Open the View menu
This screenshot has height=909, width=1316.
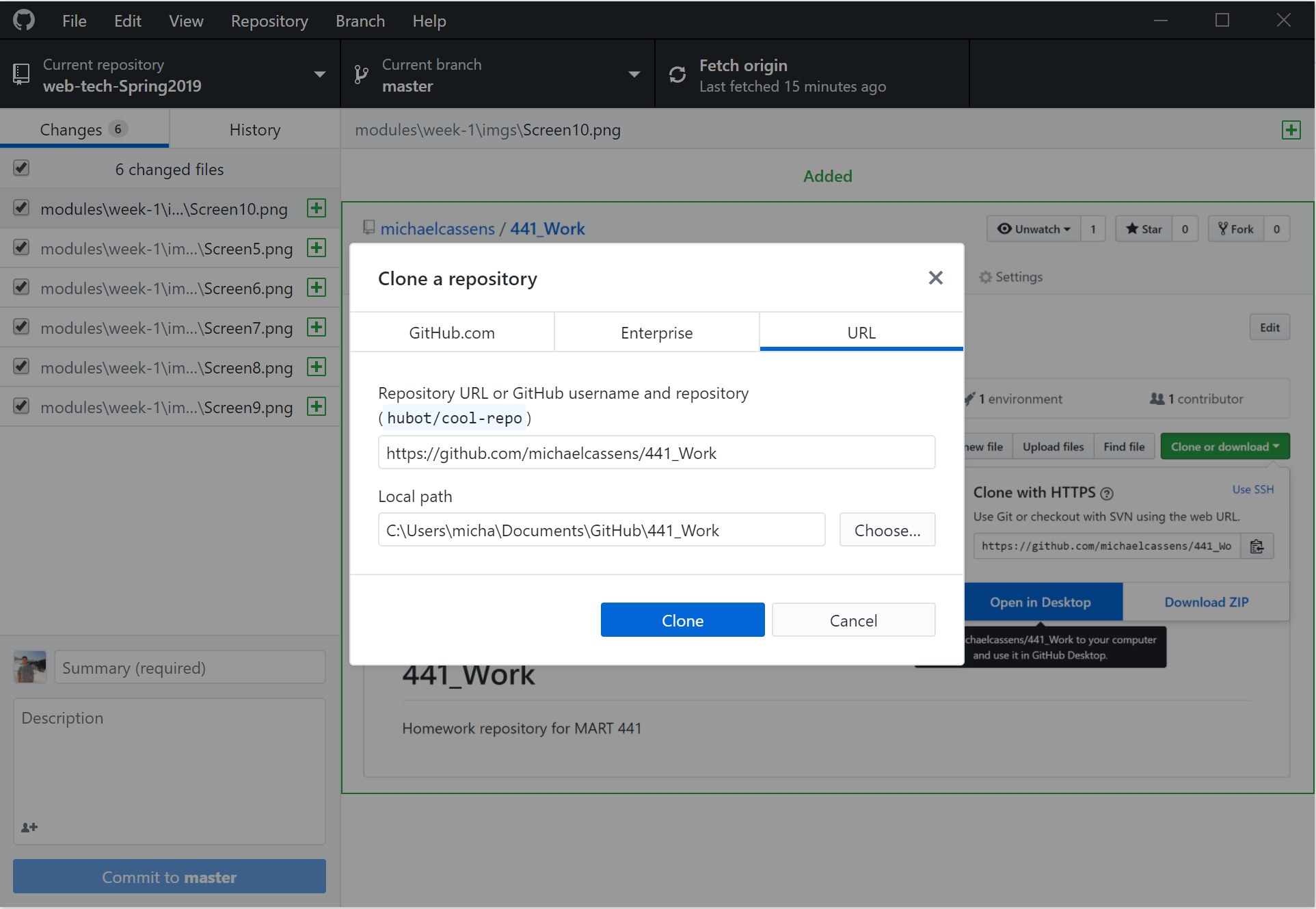click(x=186, y=21)
